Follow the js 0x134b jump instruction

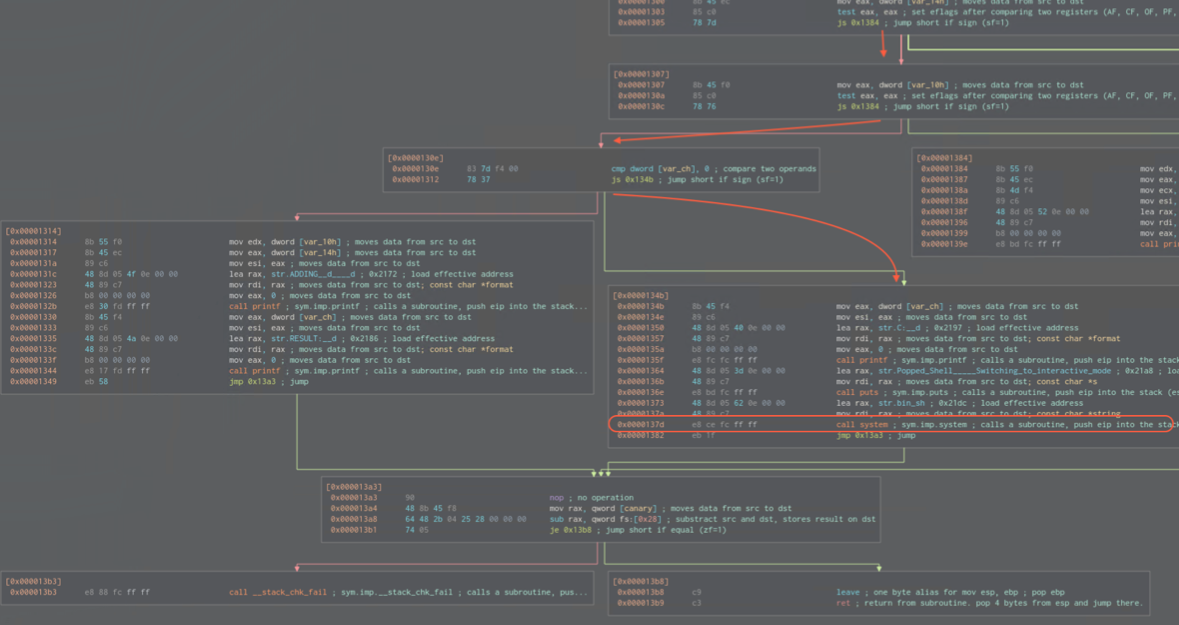650,180
